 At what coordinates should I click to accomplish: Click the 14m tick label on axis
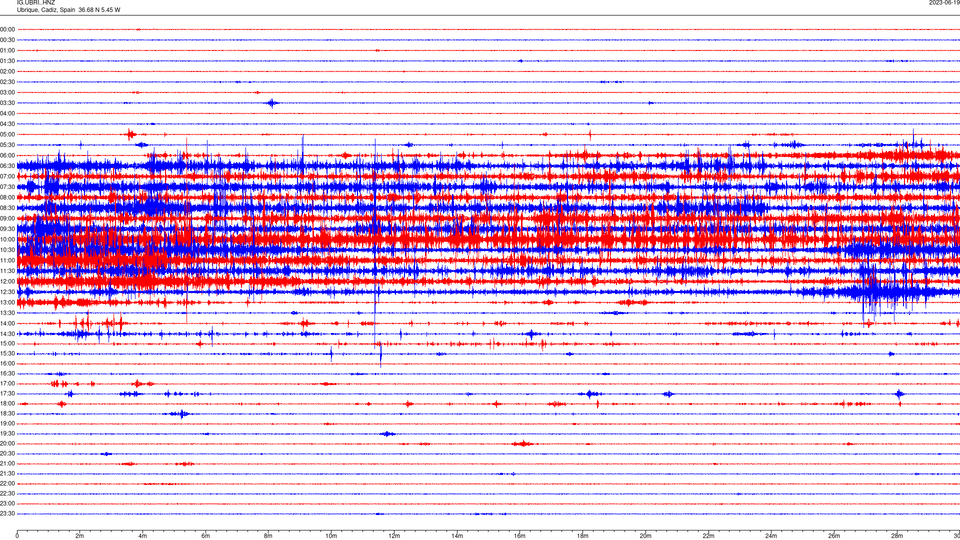(x=457, y=536)
